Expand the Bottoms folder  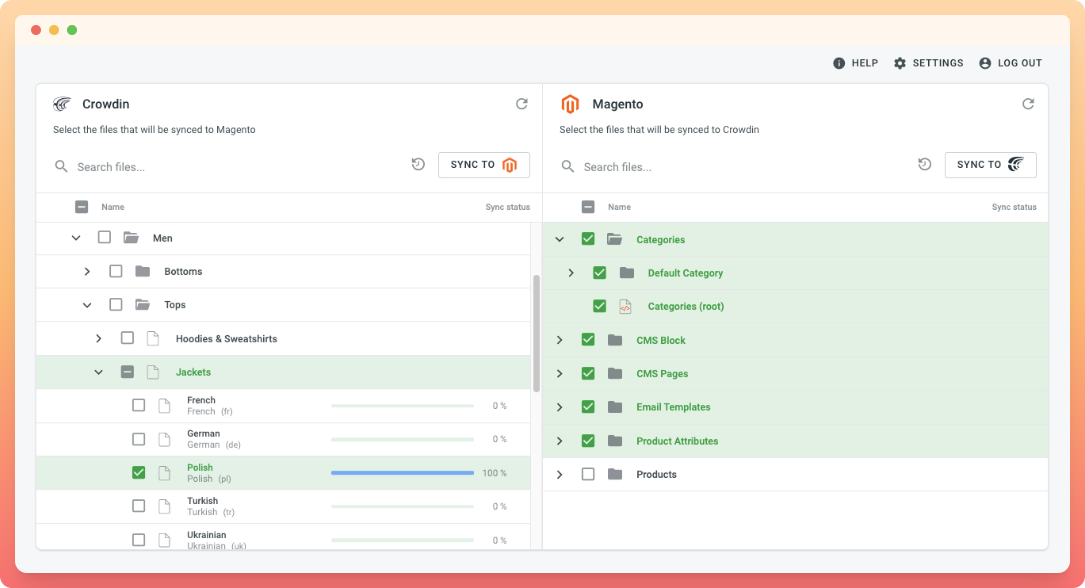(x=87, y=271)
